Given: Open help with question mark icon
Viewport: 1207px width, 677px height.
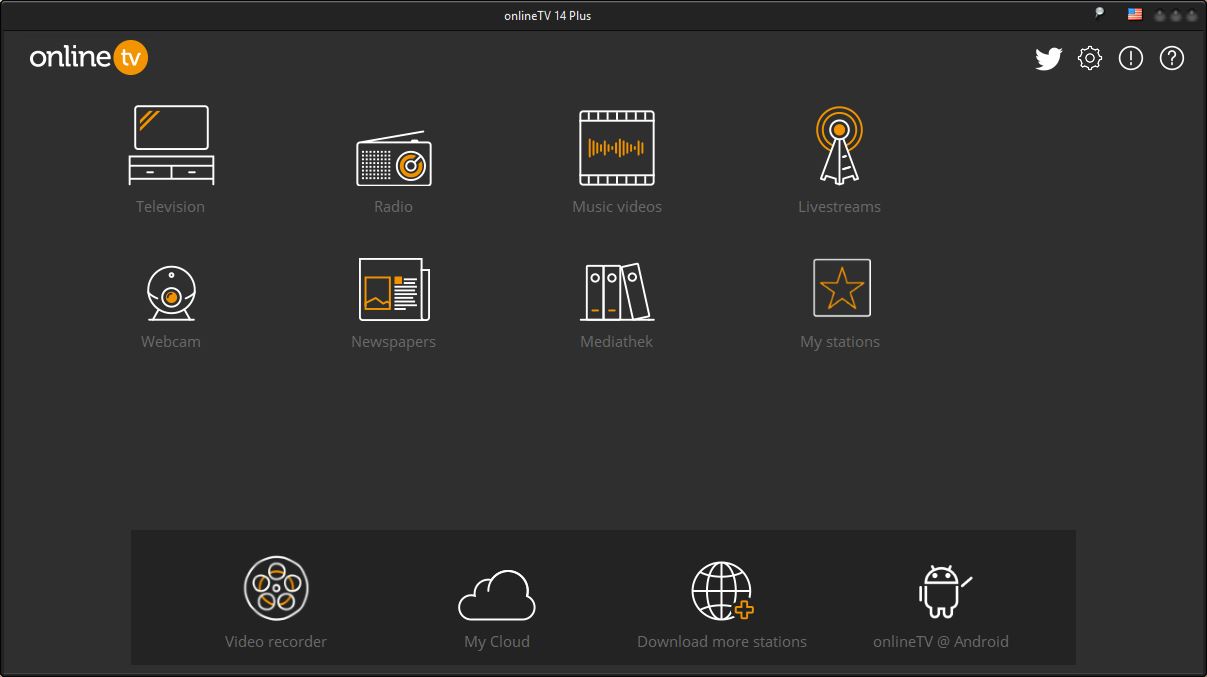Looking at the screenshot, I should click(1171, 59).
